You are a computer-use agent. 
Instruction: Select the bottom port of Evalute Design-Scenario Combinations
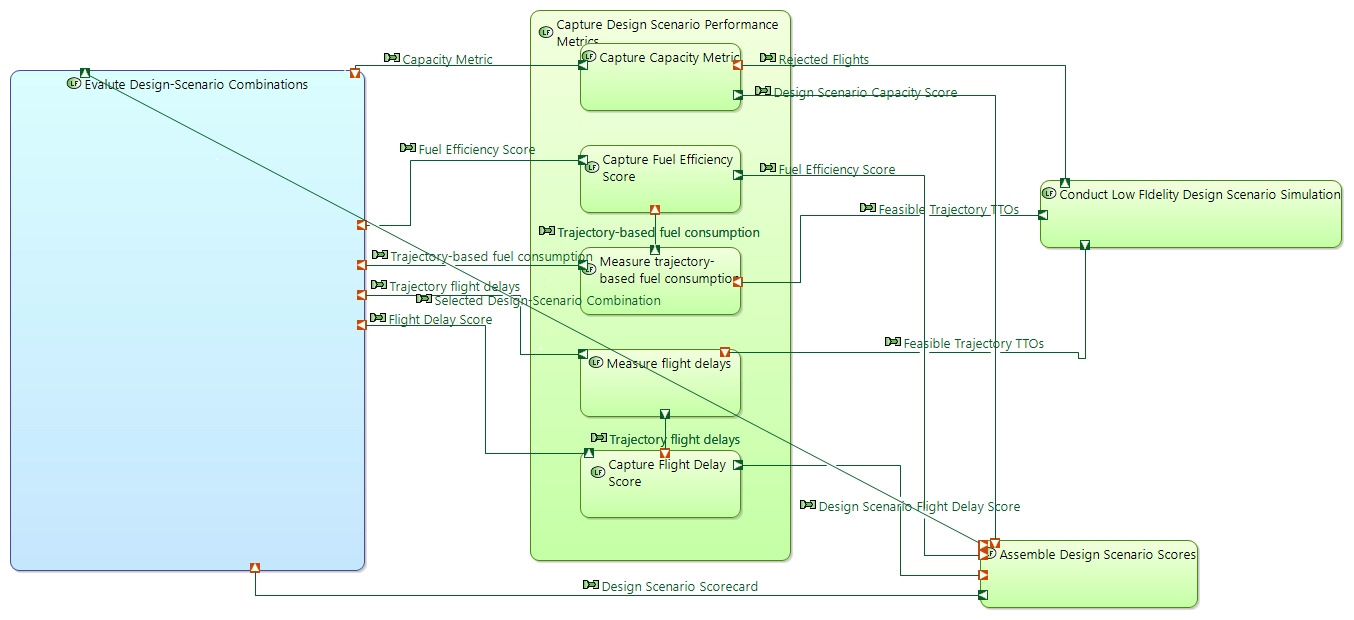pyautogui.click(x=255, y=568)
